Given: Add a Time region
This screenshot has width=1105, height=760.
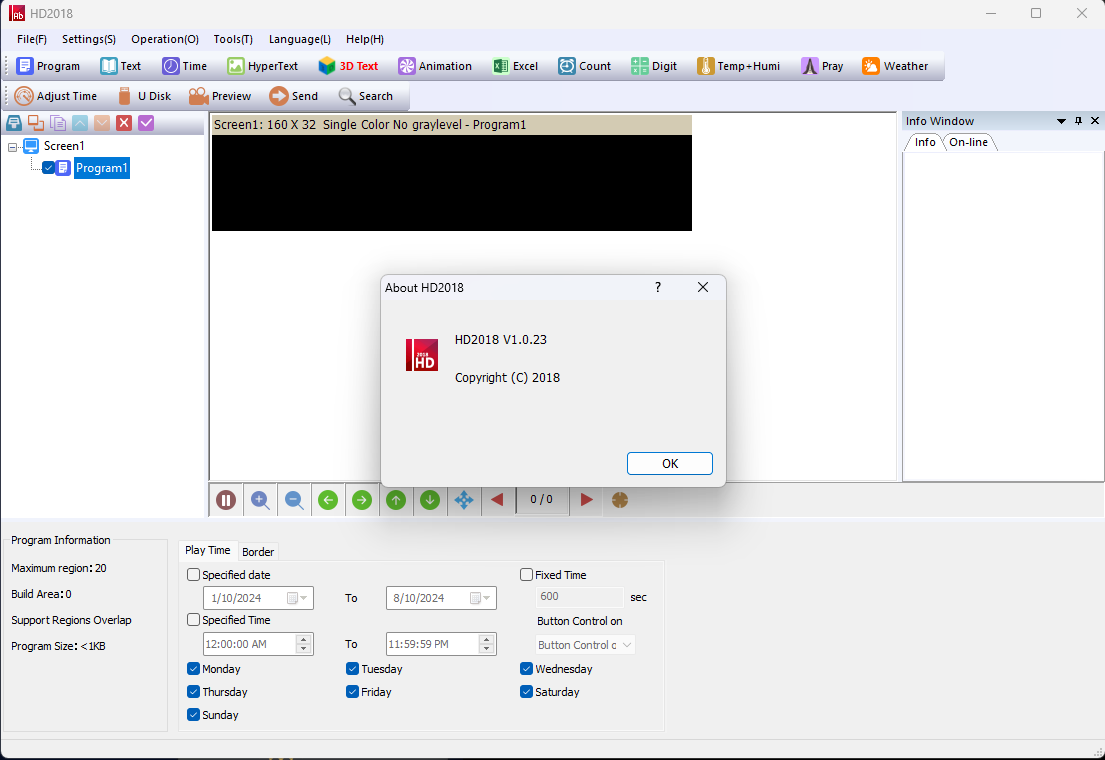Looking at the screenshot, I should pos(185,66).
